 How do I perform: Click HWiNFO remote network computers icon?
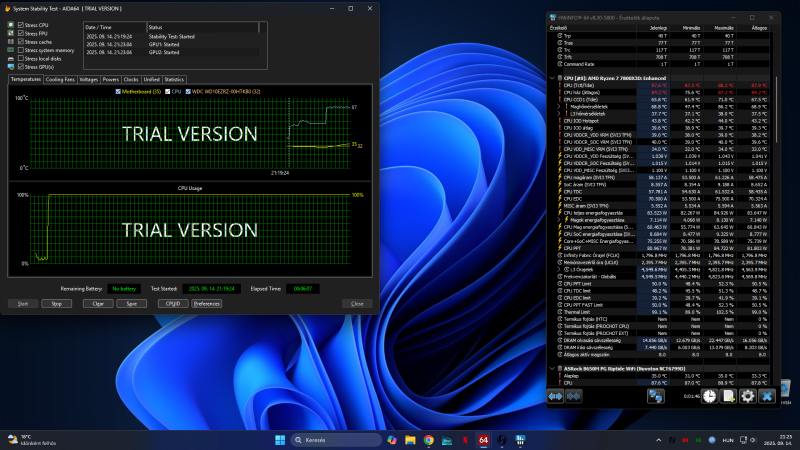pyautogui.click(x=656, y=396)
